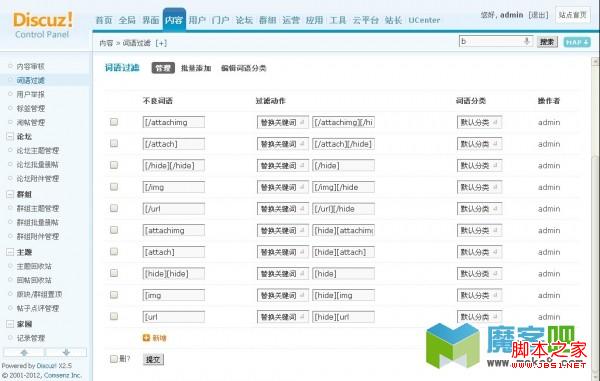Open 替换关键词 dropdown in the [/attach] row

click(282, 144)
